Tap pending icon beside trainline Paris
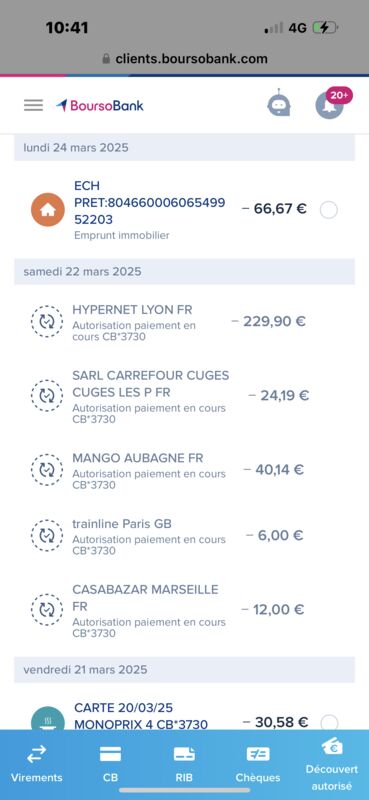 click(47, 535)
